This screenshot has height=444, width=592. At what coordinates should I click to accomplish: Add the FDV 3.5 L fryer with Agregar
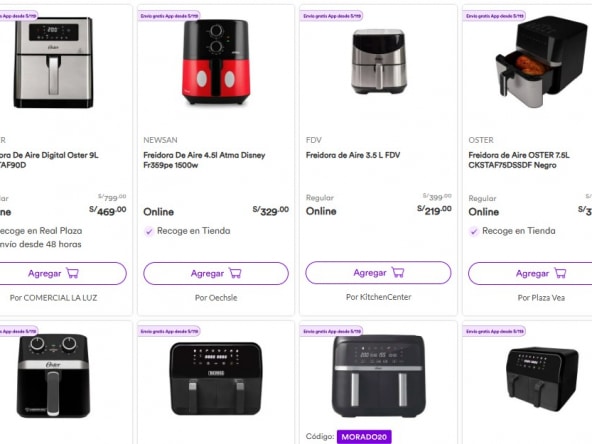click(x=378, y=273)
